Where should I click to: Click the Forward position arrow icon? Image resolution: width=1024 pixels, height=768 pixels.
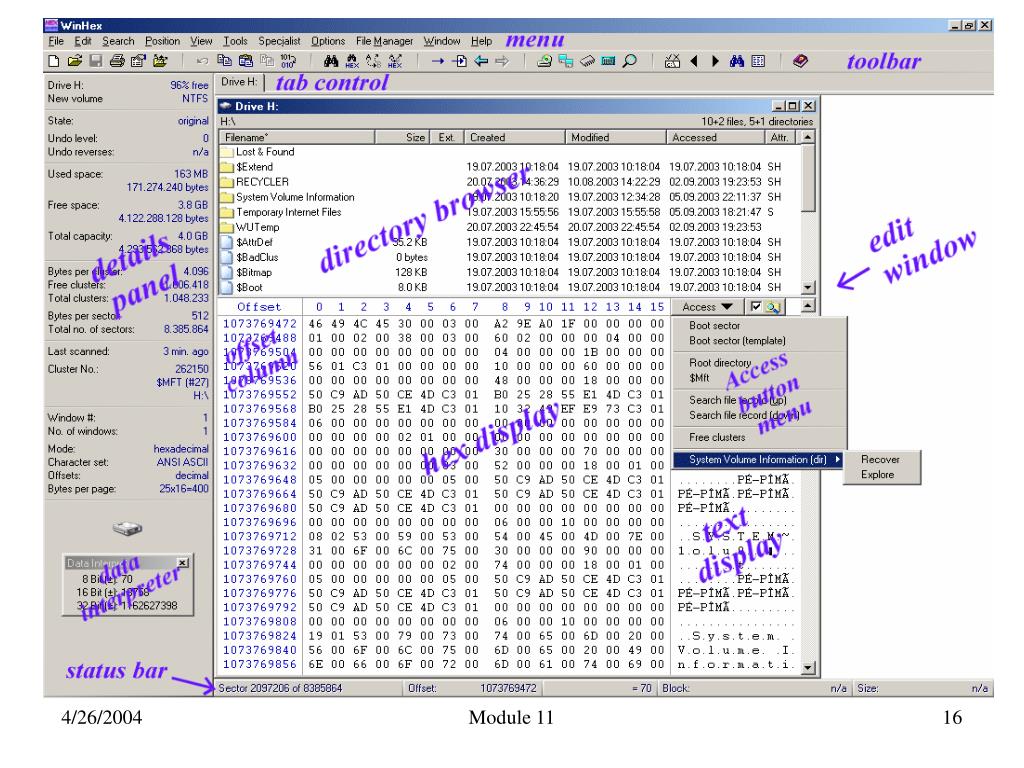[502, 61]
